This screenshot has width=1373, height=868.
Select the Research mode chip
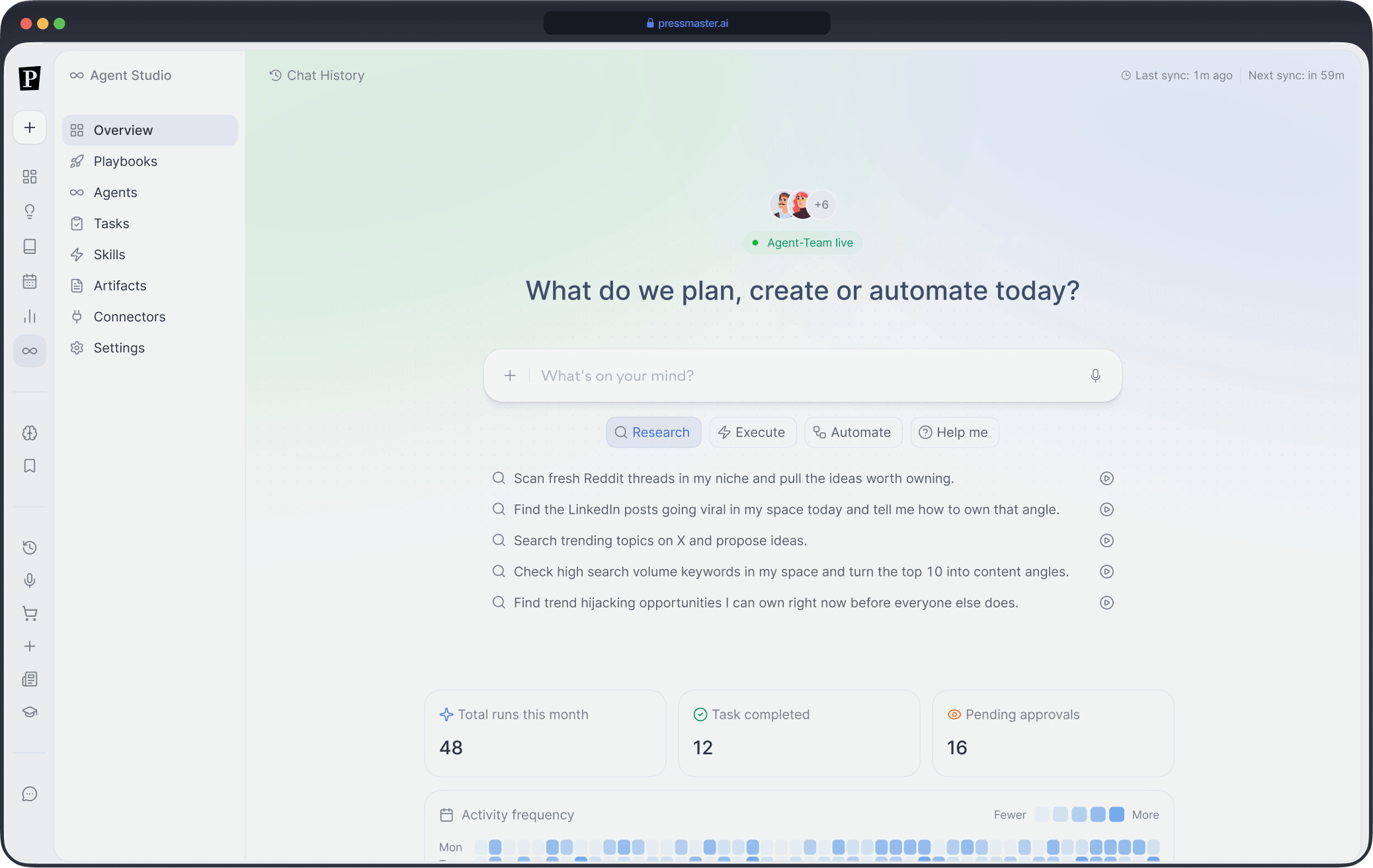pos(653,432)
